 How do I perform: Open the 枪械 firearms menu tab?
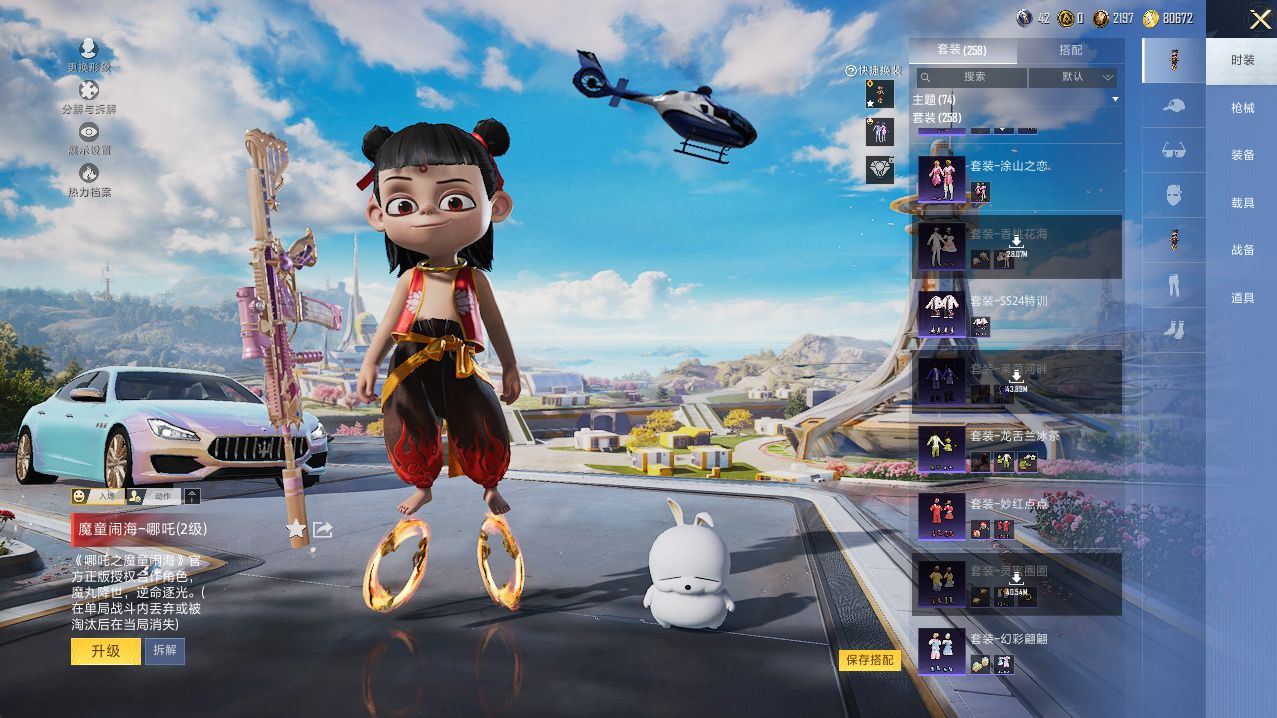click(1242, 108)
